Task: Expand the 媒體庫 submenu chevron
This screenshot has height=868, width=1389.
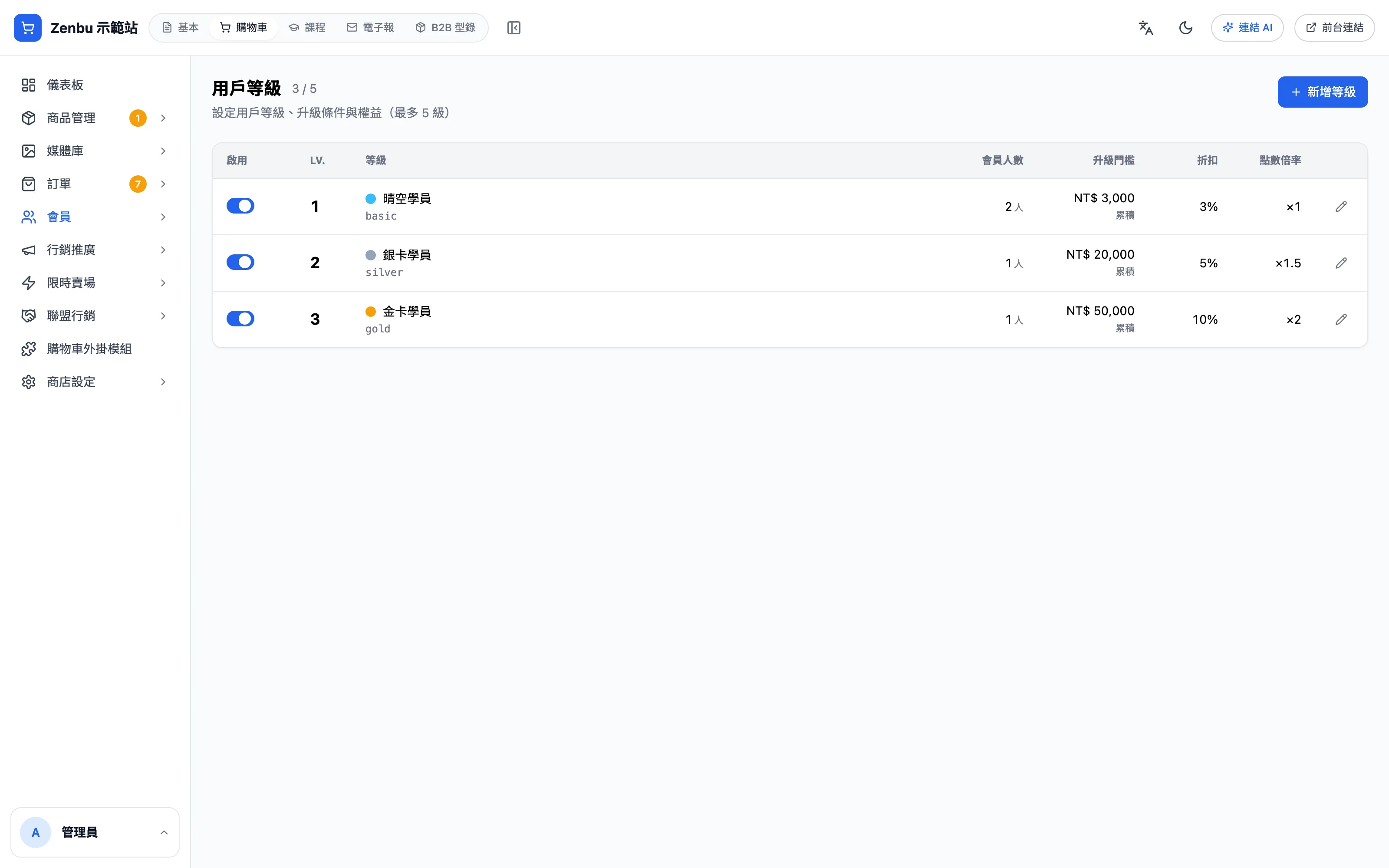Action: click(163, 151)
